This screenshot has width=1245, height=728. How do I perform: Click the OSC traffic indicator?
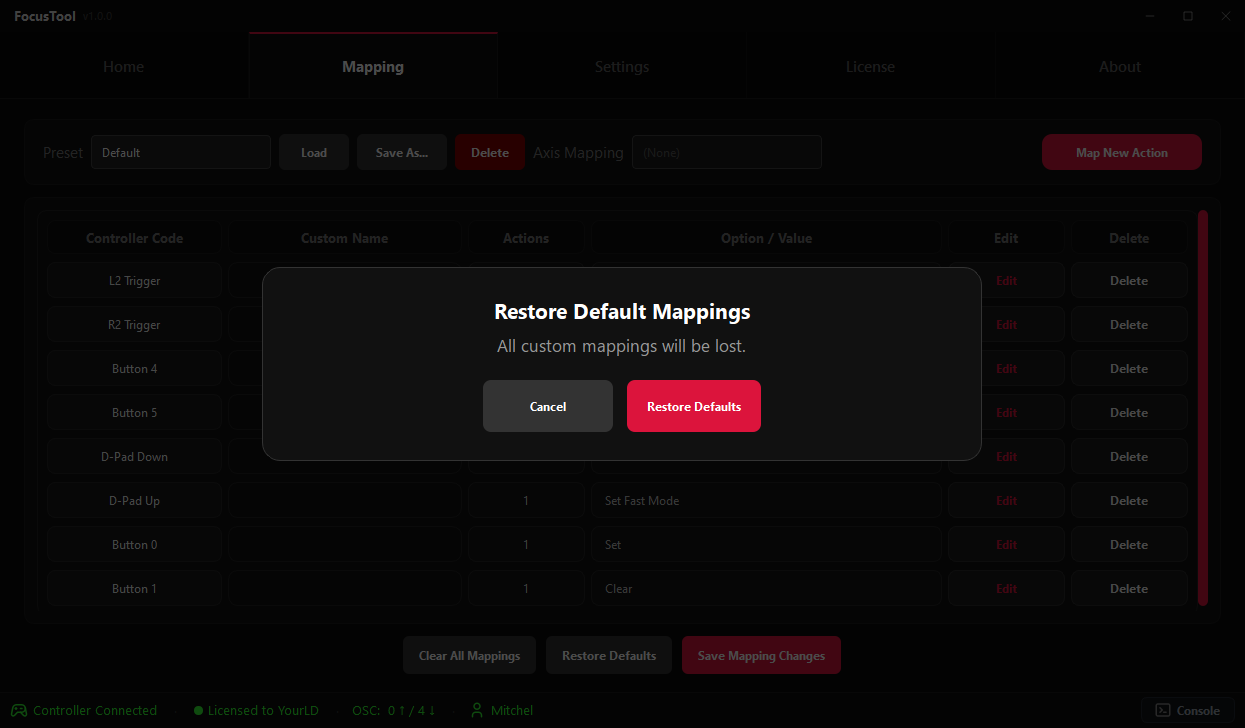coord(394,711)
